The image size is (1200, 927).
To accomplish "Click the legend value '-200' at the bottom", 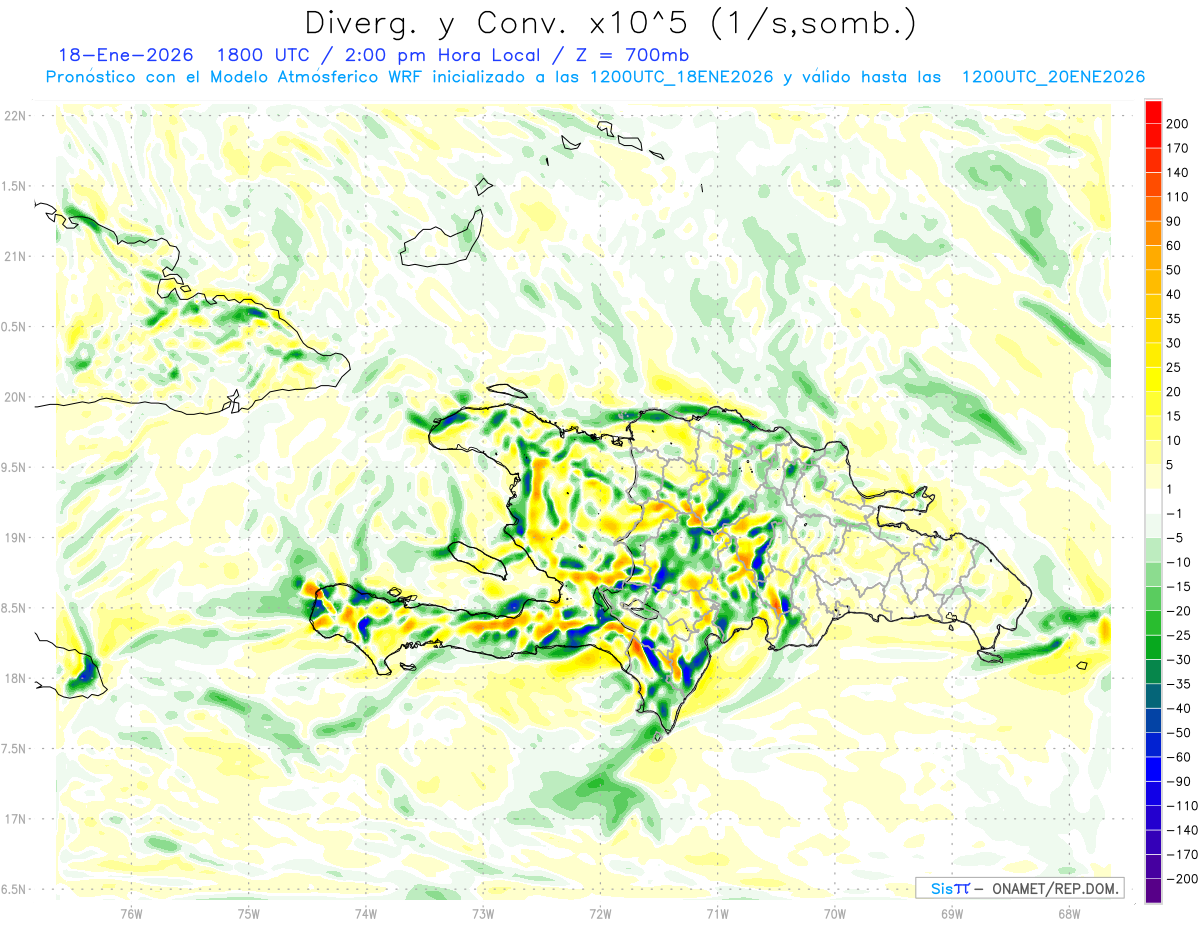I will pyautogui.click(x=1180, y=878).
